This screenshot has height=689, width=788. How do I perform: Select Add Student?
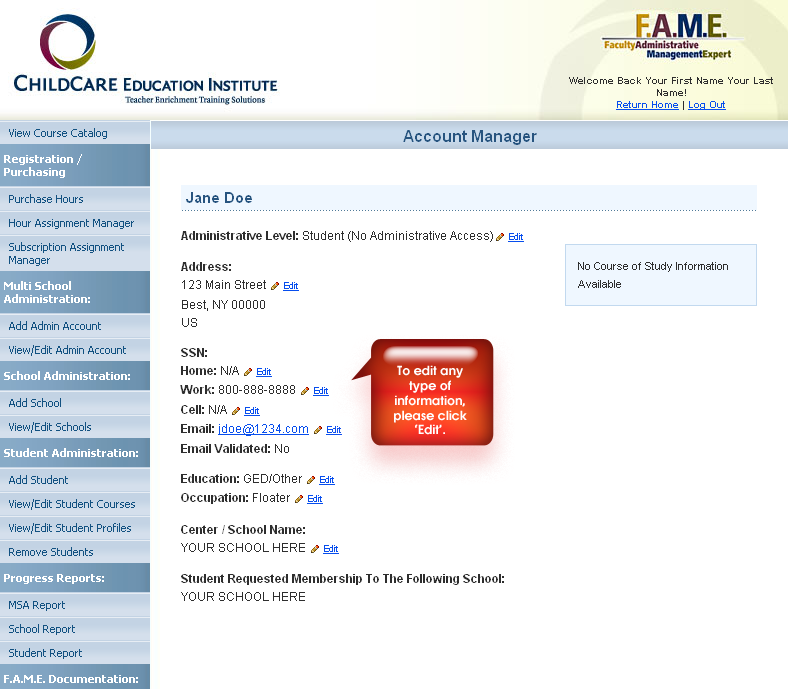tap(75, 480)
